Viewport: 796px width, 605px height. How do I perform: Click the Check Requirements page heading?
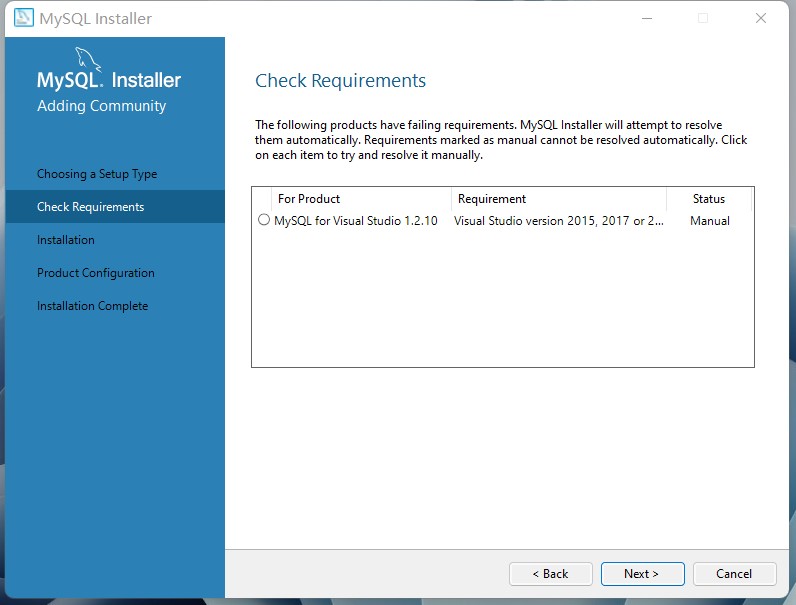pyautogui.click(x=340, y=81)
